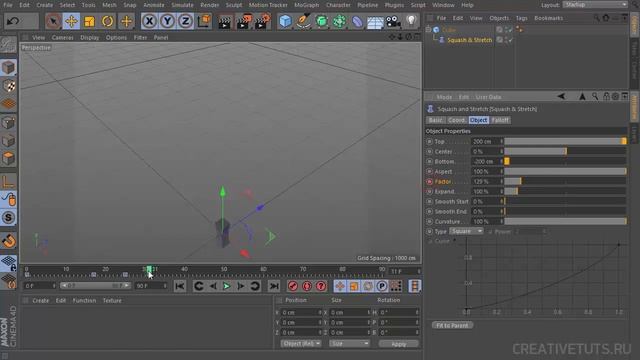Switch to the Falloff tab
This screenshot has height=360, width=640.
tap(500, 120)
